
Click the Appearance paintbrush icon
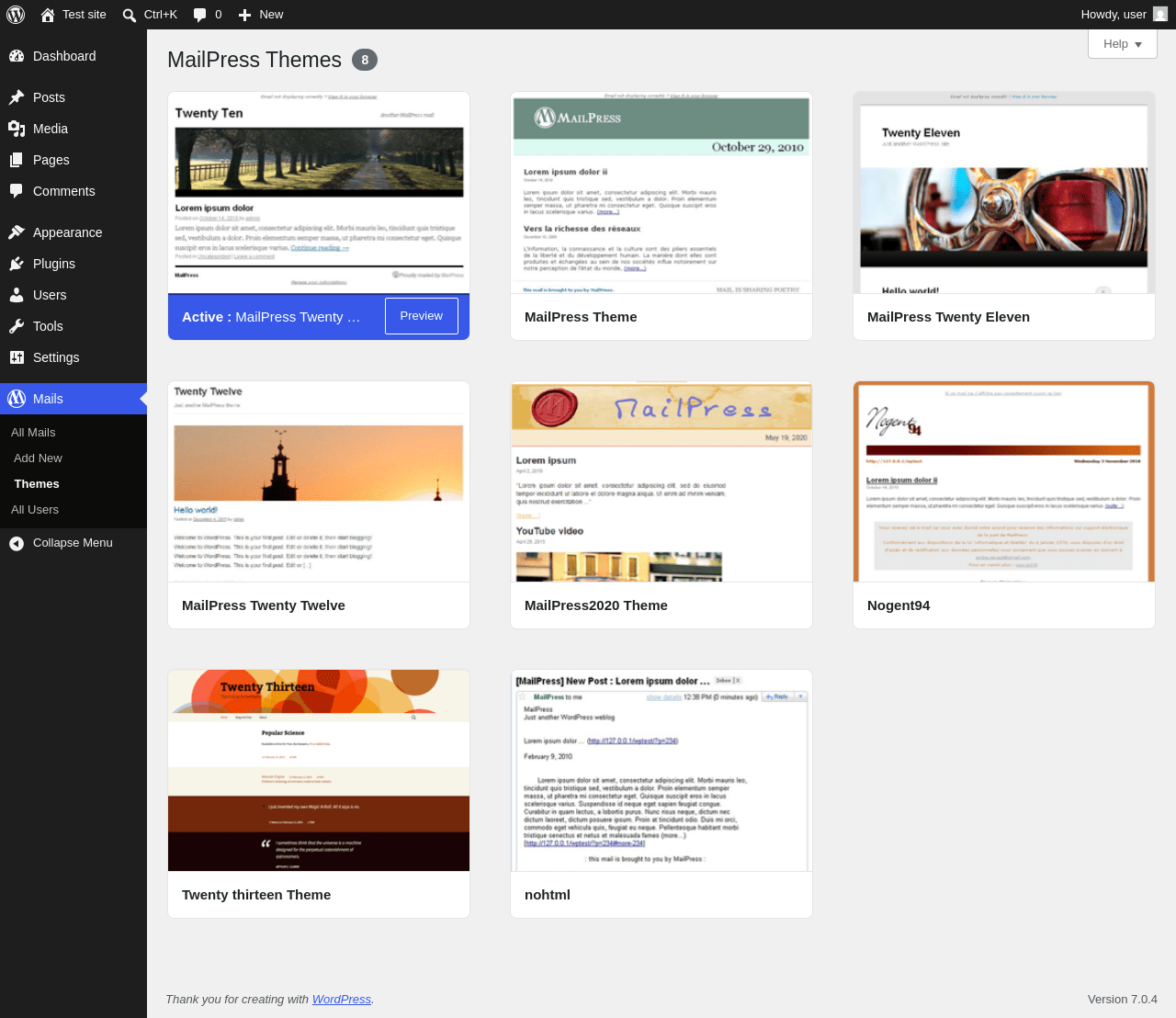pyautogui.click(x=17, y=232)
